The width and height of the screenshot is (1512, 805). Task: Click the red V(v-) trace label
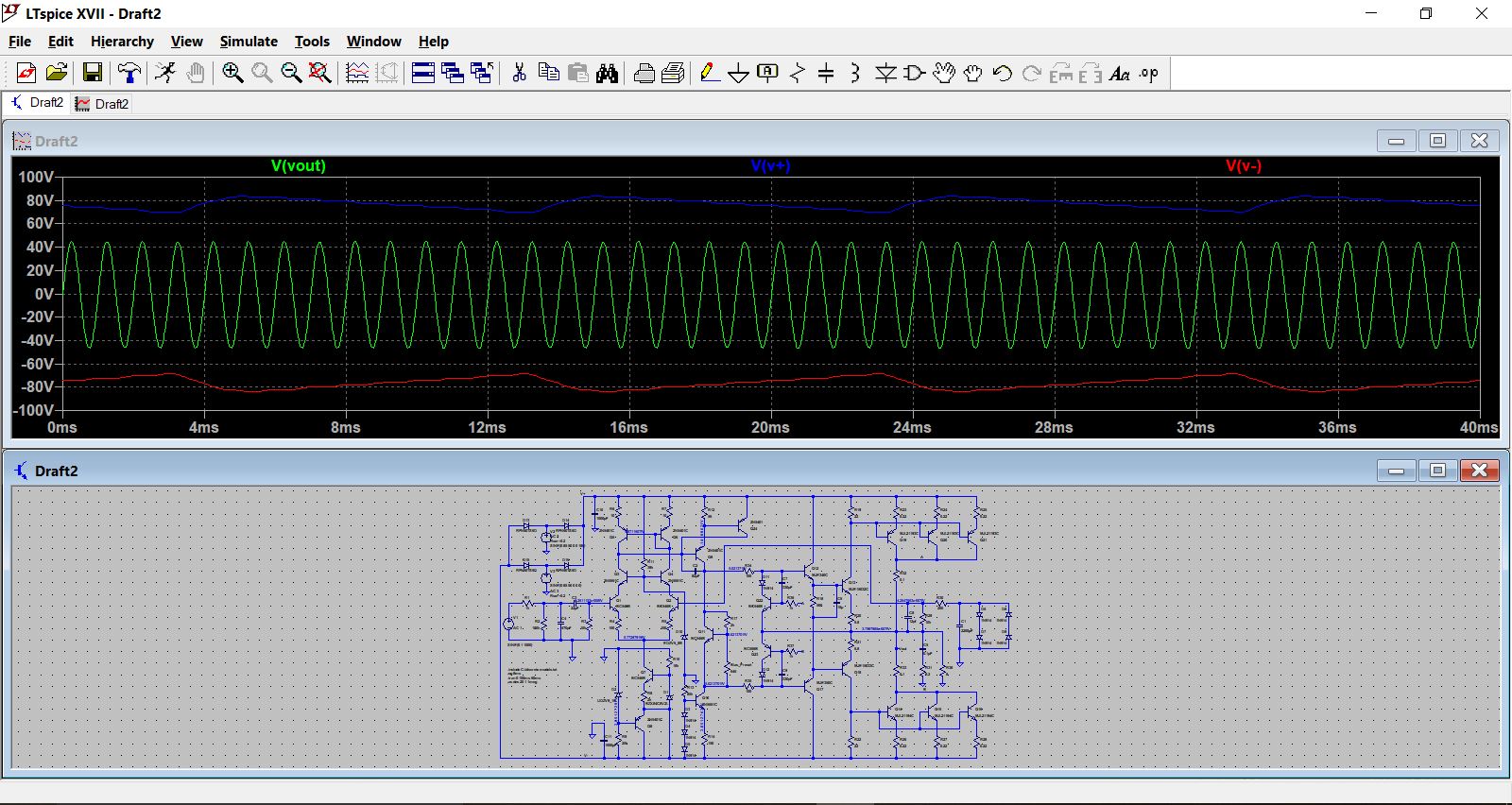coord(1244,165)
